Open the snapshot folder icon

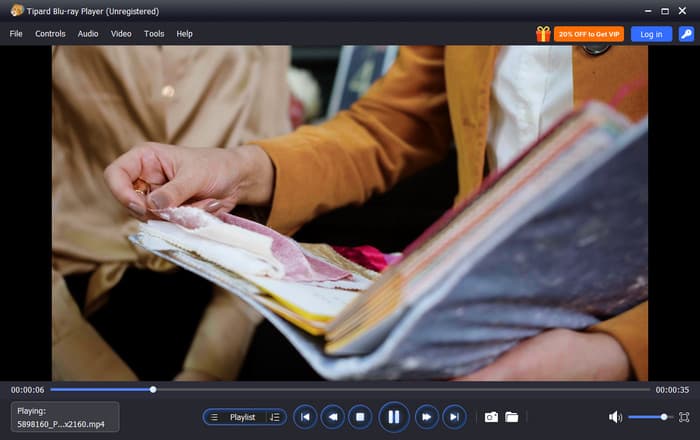click(512, 417)
